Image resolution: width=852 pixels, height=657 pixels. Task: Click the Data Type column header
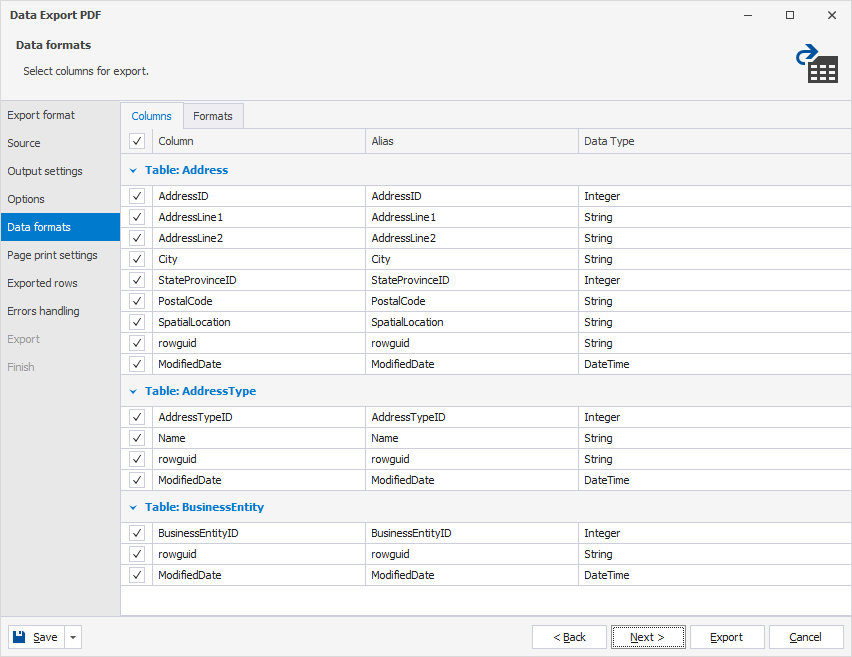[715, 141]
